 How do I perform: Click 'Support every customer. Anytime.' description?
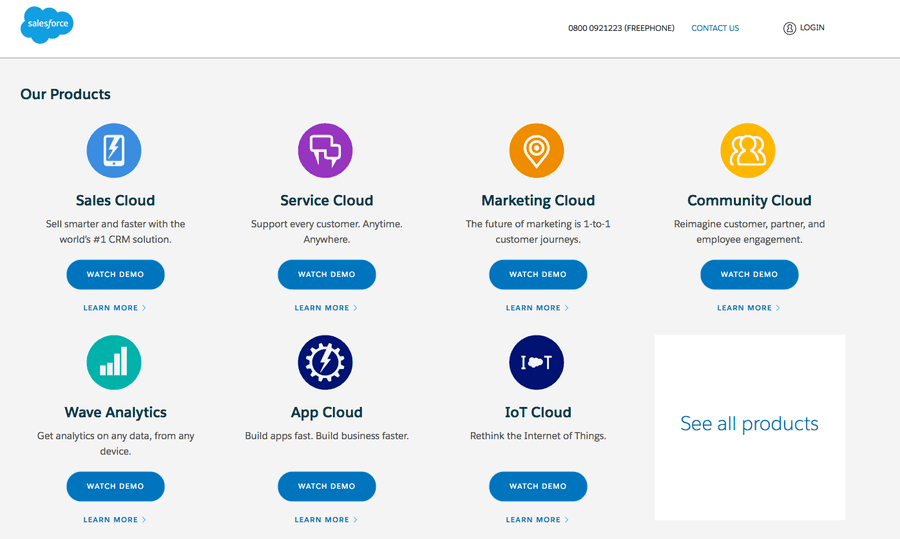(327, 231)
